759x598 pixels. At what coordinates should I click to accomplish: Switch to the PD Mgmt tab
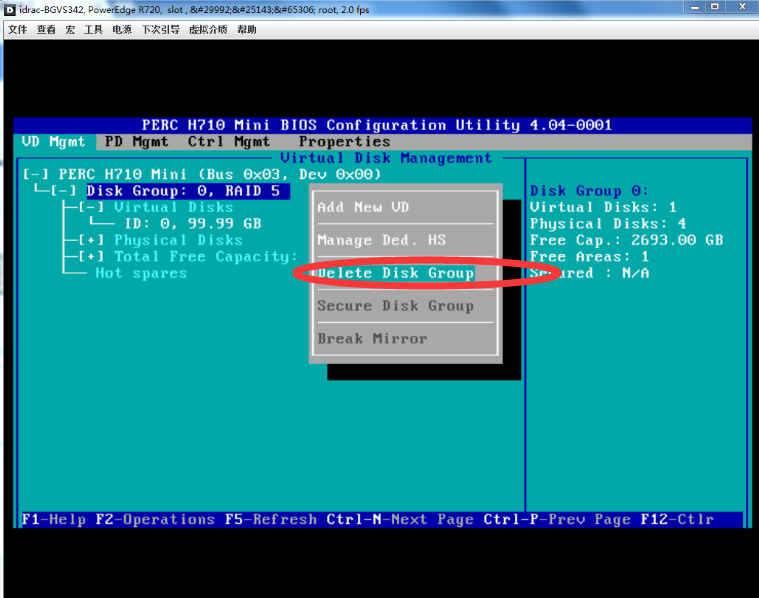pyautogui.click(x=137, y=142)
